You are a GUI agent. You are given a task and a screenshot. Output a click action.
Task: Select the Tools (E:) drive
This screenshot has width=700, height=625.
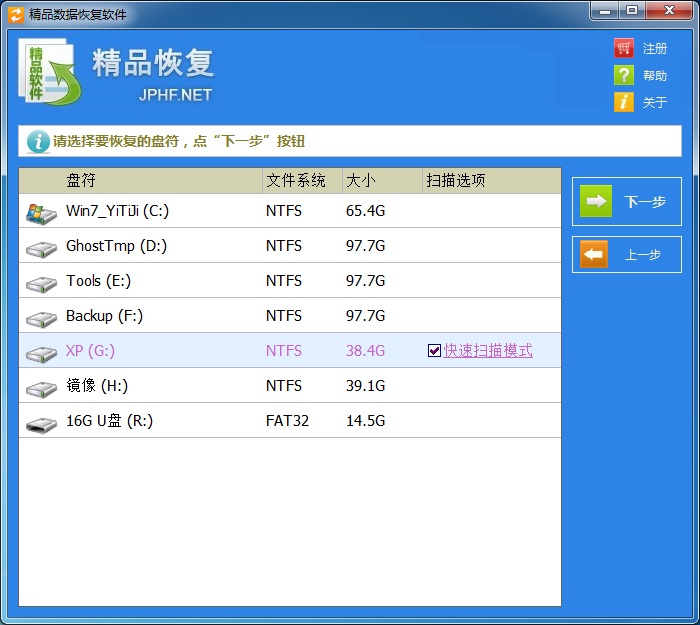point(290,280)
